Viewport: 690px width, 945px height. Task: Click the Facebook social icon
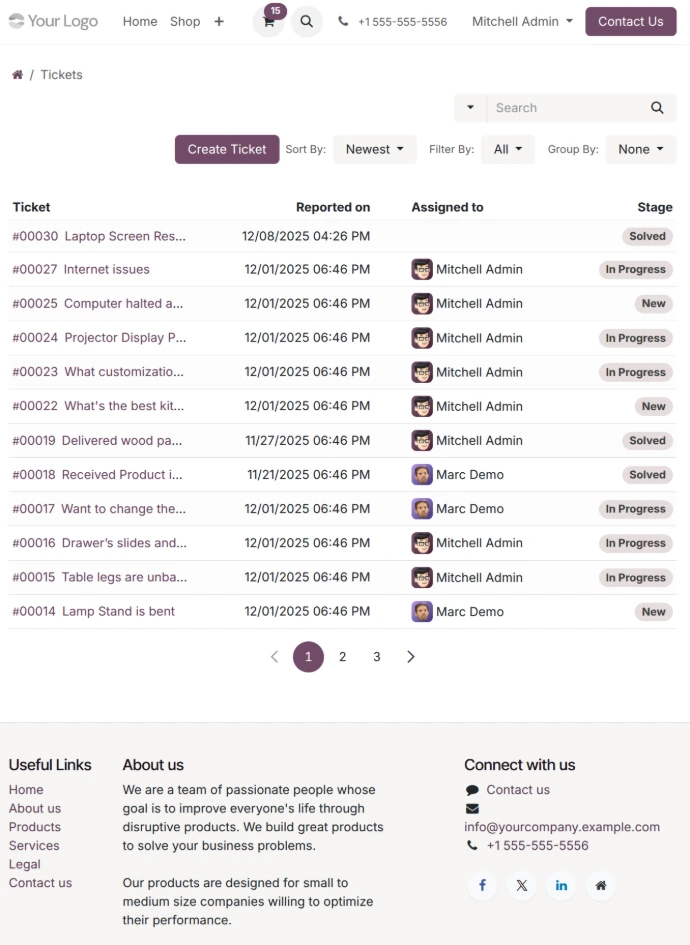tap(482, 885)
